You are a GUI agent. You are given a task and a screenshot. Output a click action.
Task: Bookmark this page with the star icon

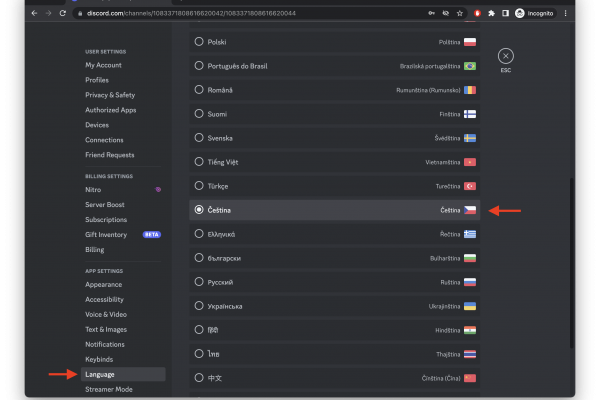click(460, 13)
